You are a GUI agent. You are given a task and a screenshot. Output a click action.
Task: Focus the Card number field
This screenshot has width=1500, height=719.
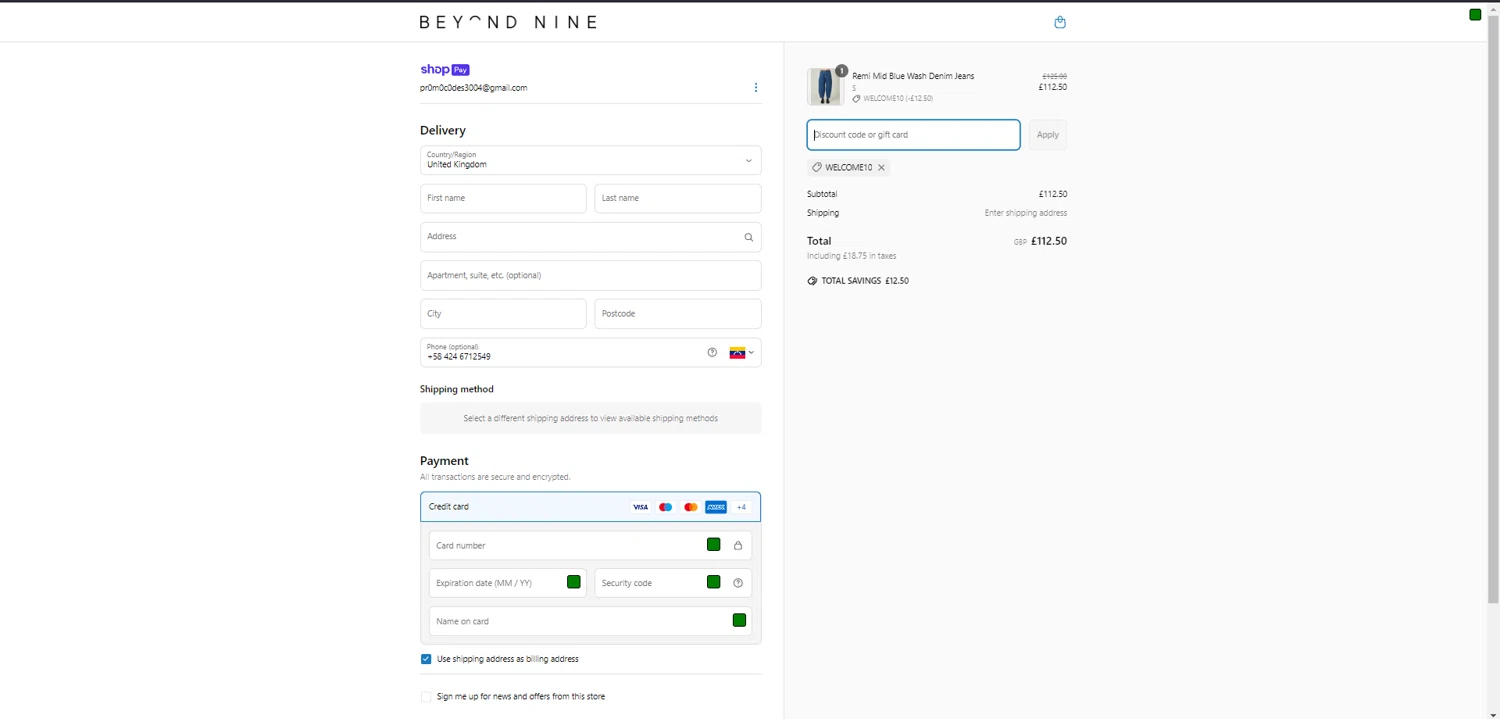(590, 545)
